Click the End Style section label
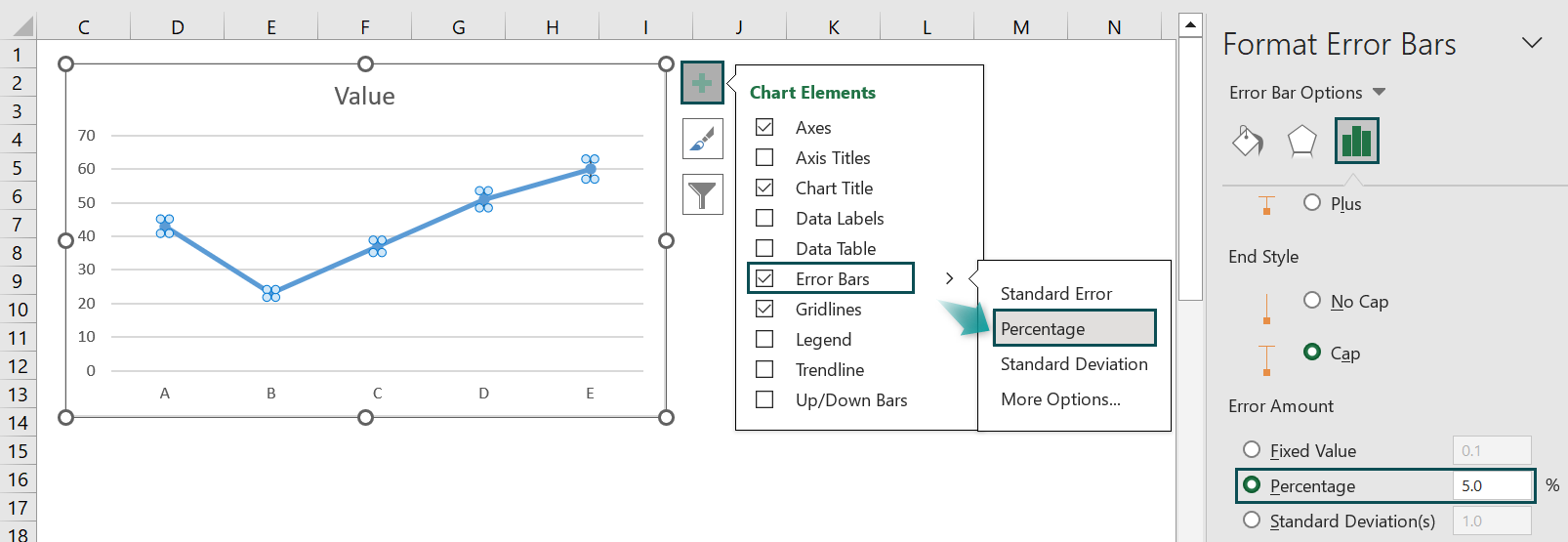The width and height of the screenshot is (1568, 542). pyautogui.click(x=1263, y=257)
